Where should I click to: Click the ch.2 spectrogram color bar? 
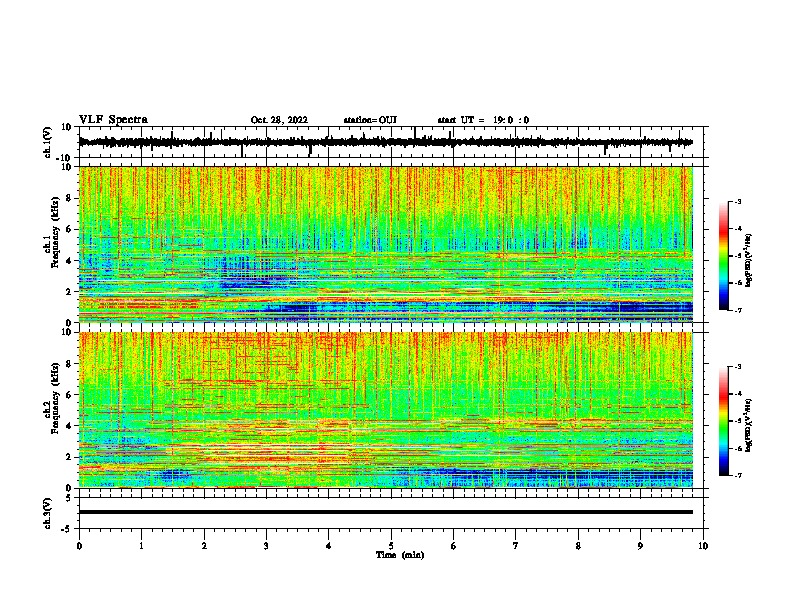tap(723, 421)
